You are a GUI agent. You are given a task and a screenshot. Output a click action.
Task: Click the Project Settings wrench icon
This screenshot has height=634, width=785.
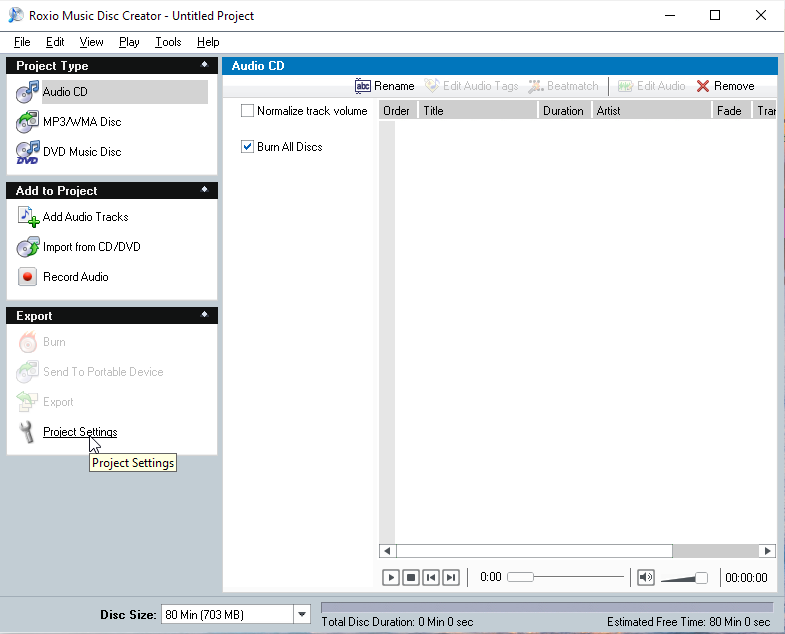(x=27, y=432)
